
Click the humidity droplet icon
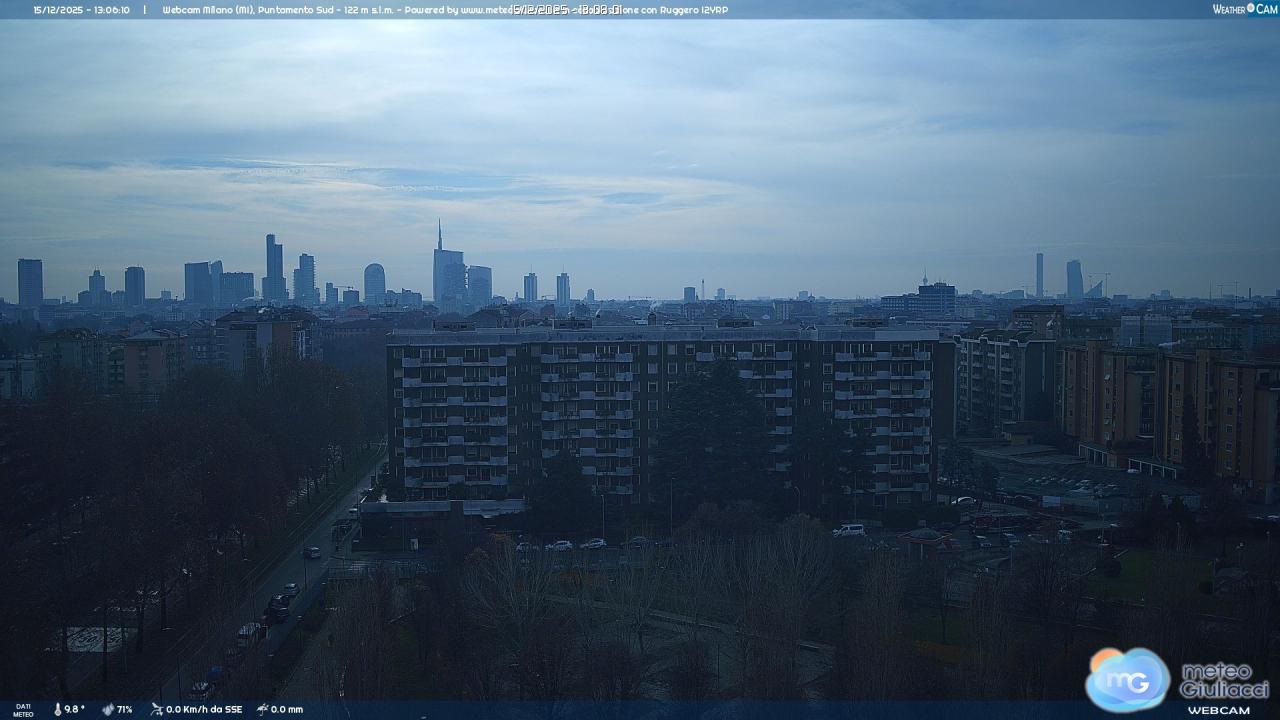(107, 709)
